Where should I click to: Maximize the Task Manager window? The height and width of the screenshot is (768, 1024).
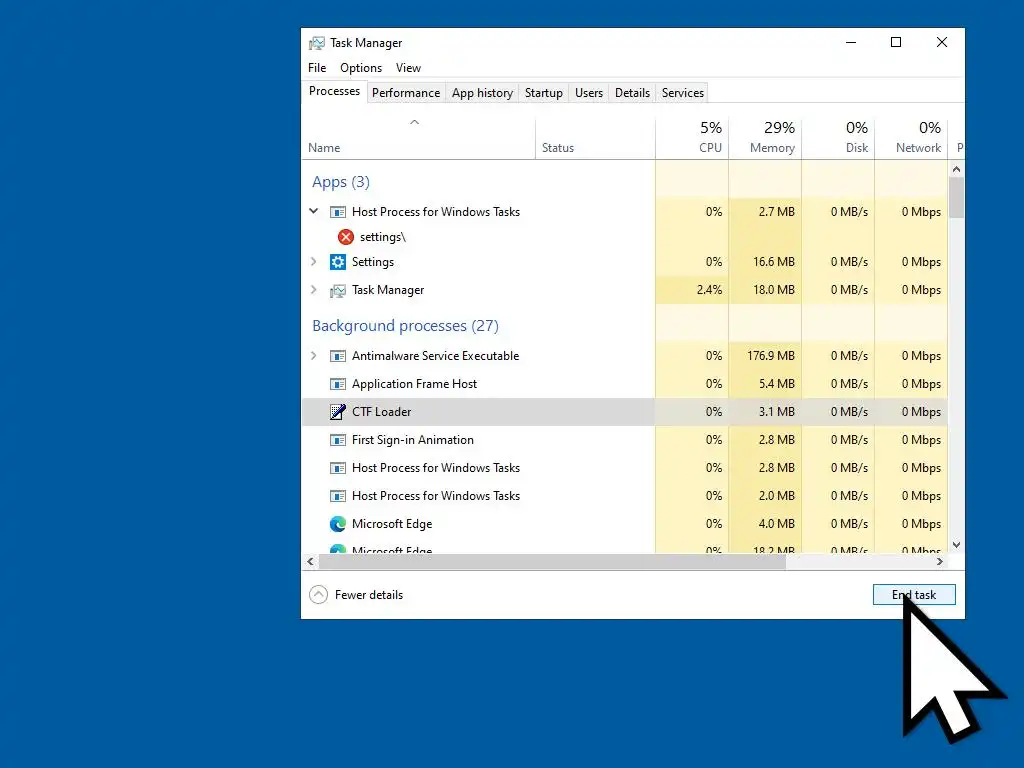(x=896, y=42)
